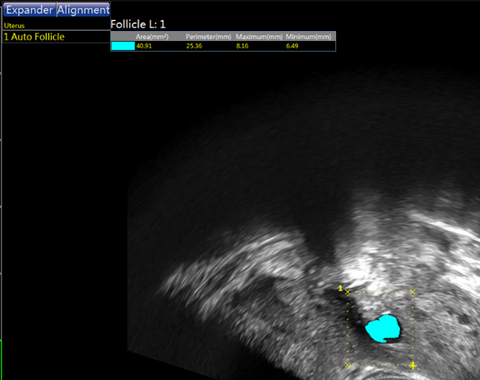Screen dimensions: 480x380
Task: Click the cyan follicle color swatch
Action: click(123, 46)
